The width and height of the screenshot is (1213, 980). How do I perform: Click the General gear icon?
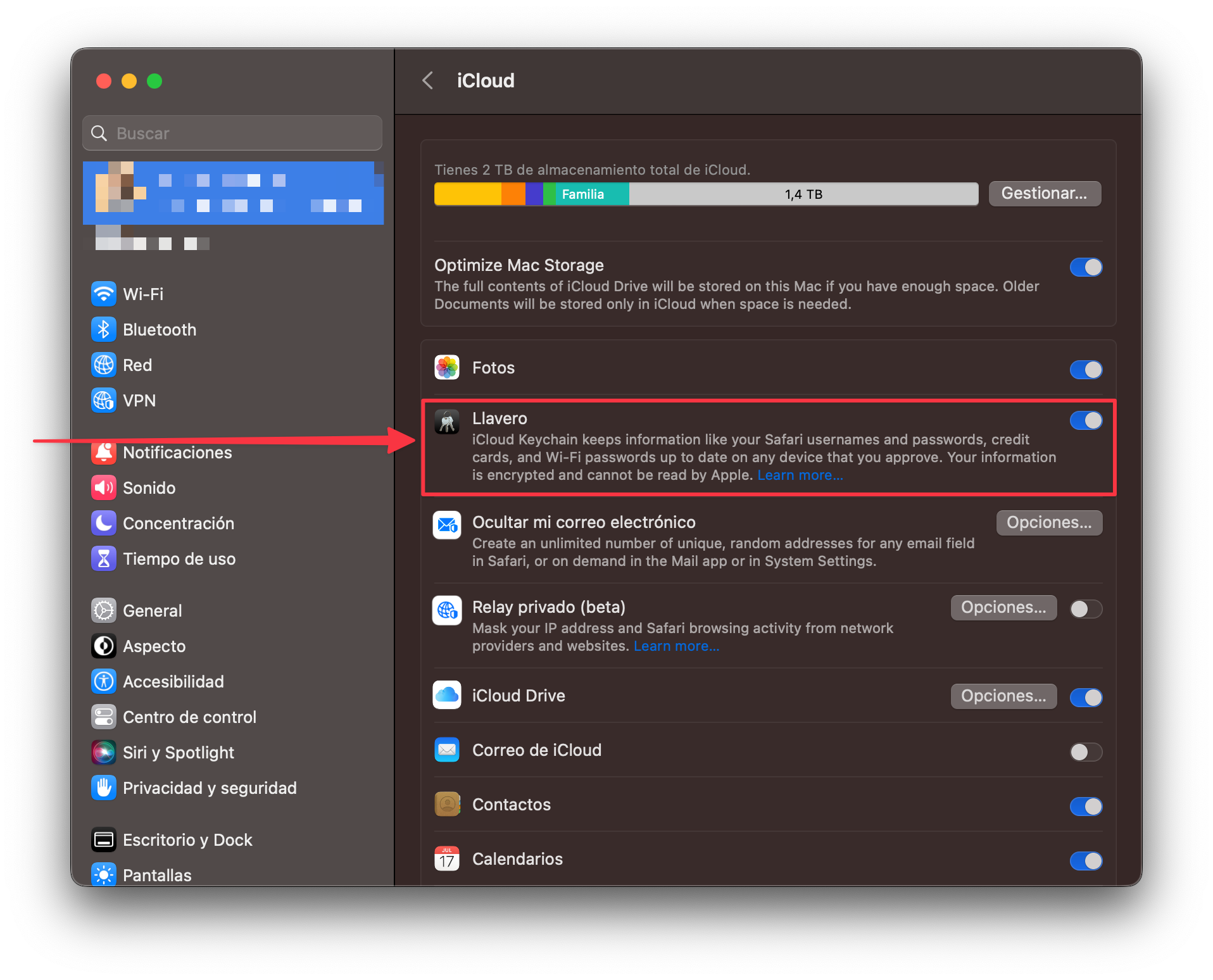click(x=104, y=610)
